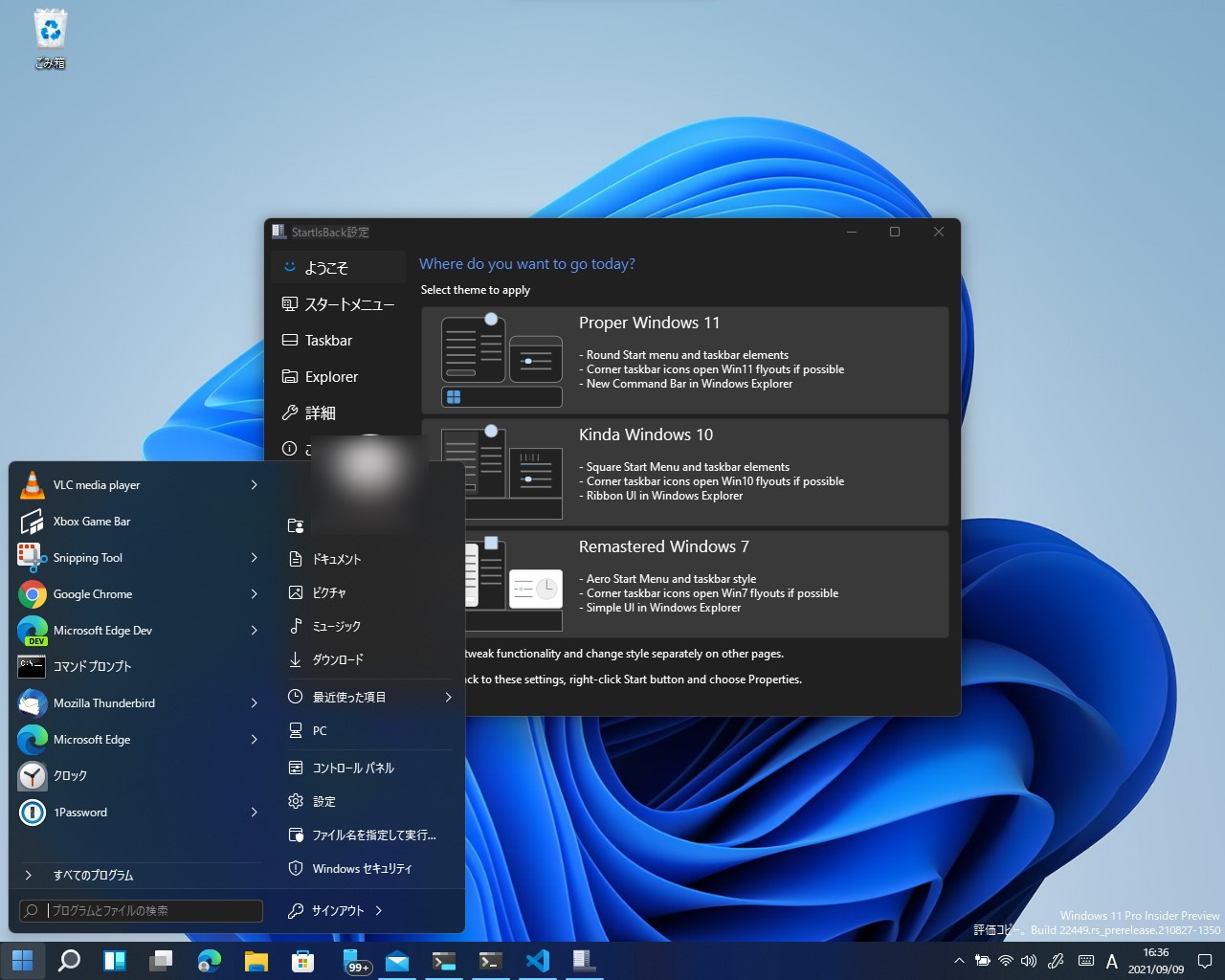Open コマンド プロンプト from the Start menu
Viewport: 1225px width, 980px height.
point(139,667)
